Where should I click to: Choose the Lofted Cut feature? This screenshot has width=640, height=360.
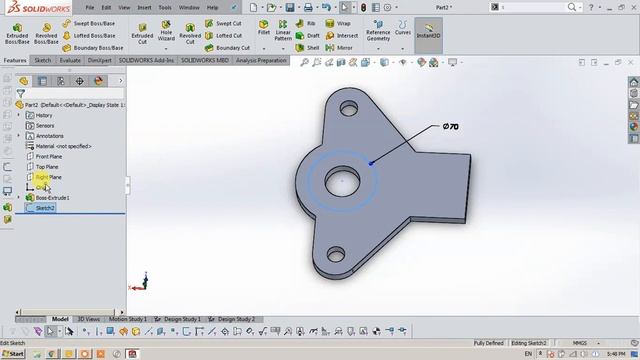223,36
